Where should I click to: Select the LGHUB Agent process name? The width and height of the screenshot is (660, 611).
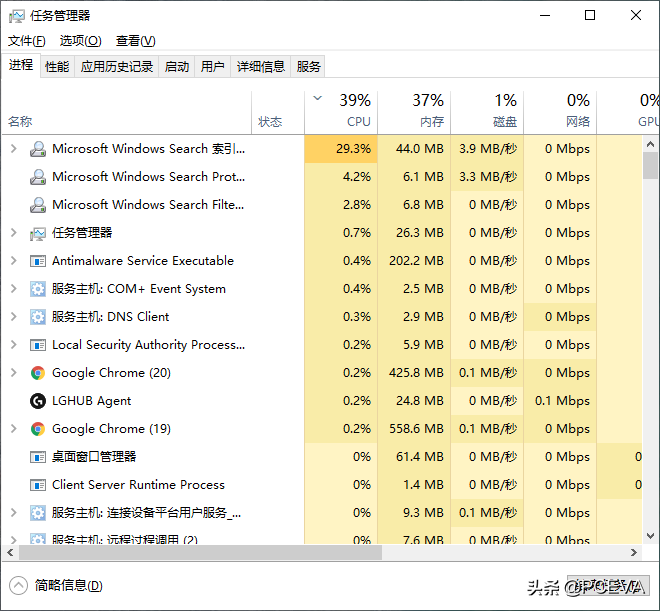[x=91, y=401]
